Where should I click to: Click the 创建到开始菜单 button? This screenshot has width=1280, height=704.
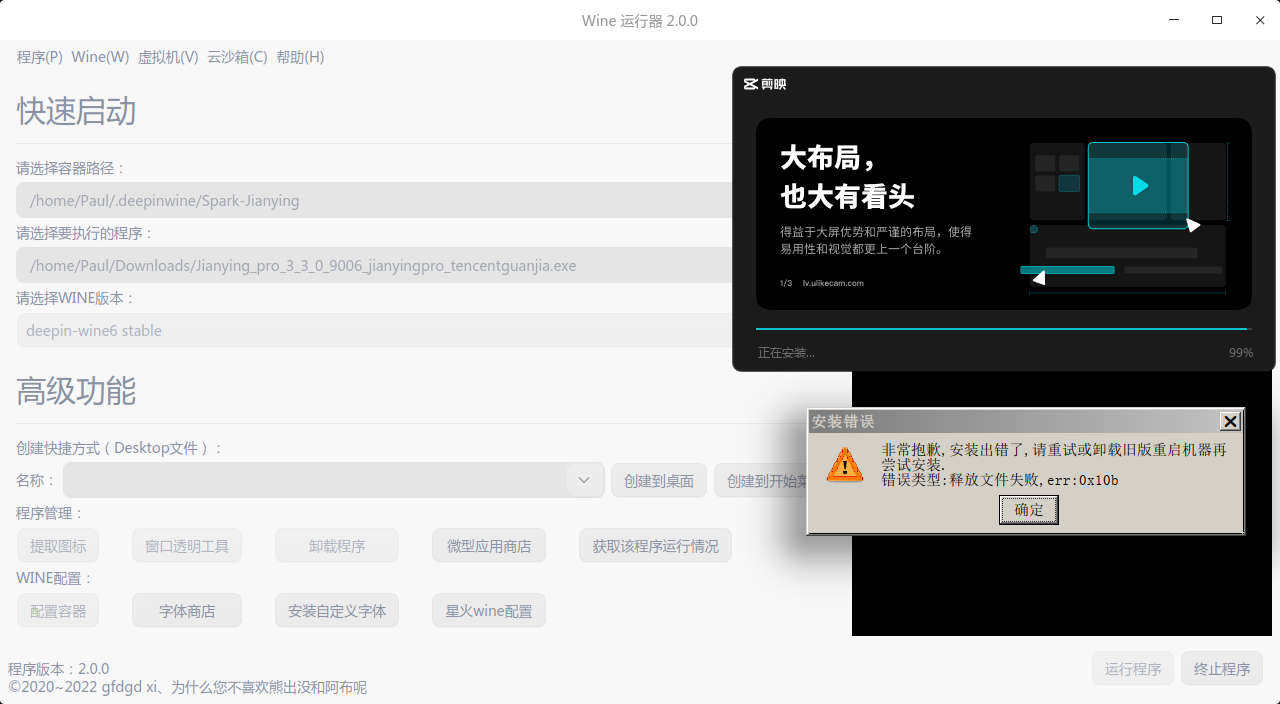click(761, 481)
